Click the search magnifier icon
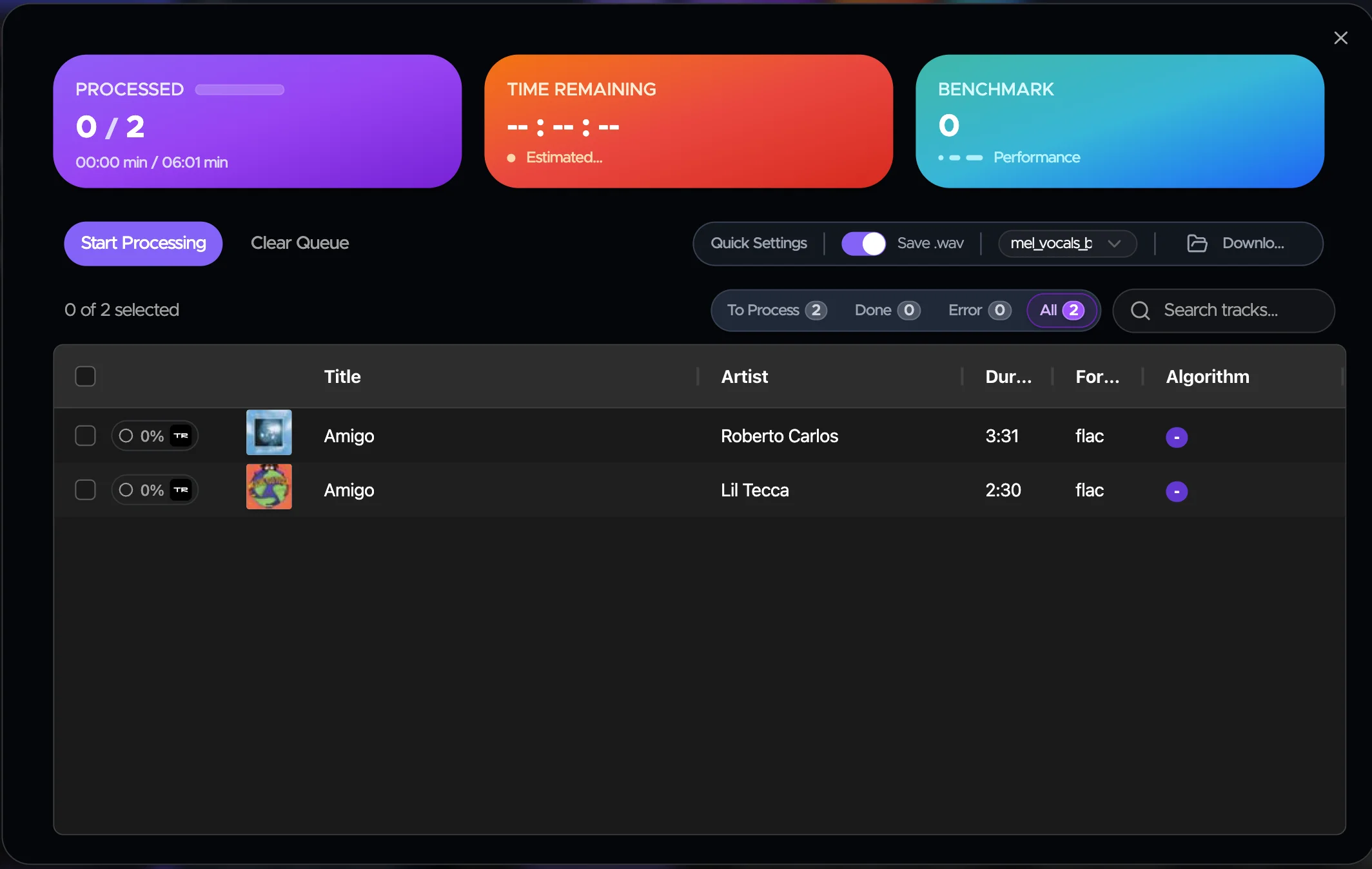Image resolution: width=1372 pixels, height=869 pixels. click(1140, 310)
